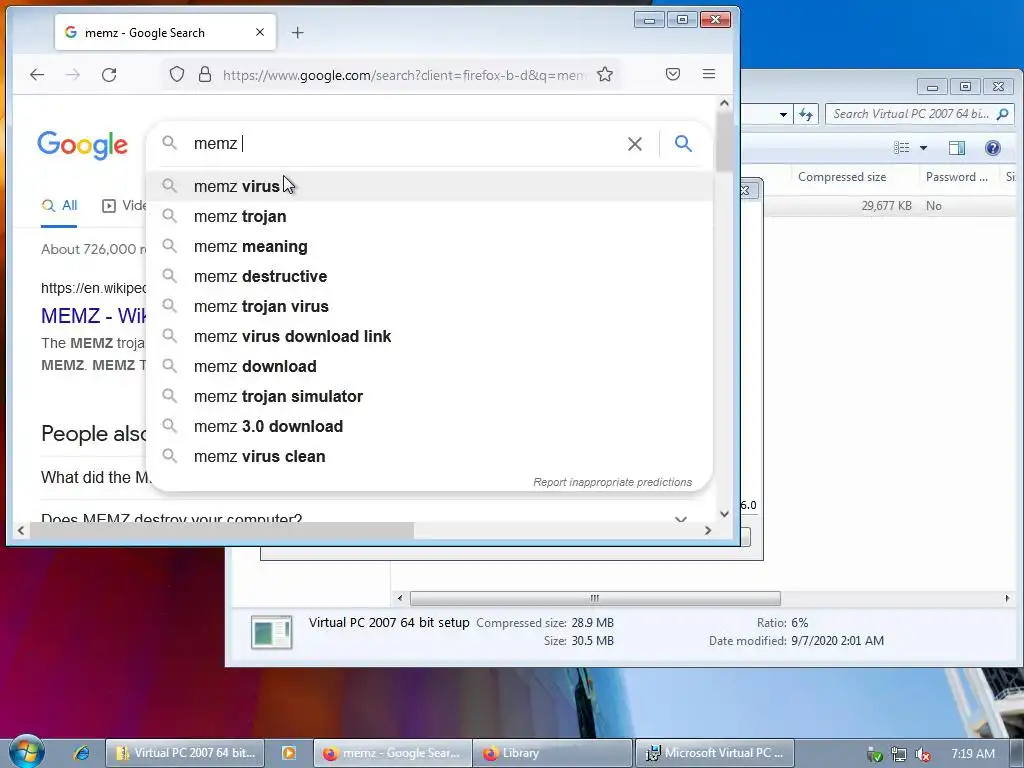Screen dimensions: 1024x768
Task: Save page to Pocket icon
Action: [x=673, y=74]
